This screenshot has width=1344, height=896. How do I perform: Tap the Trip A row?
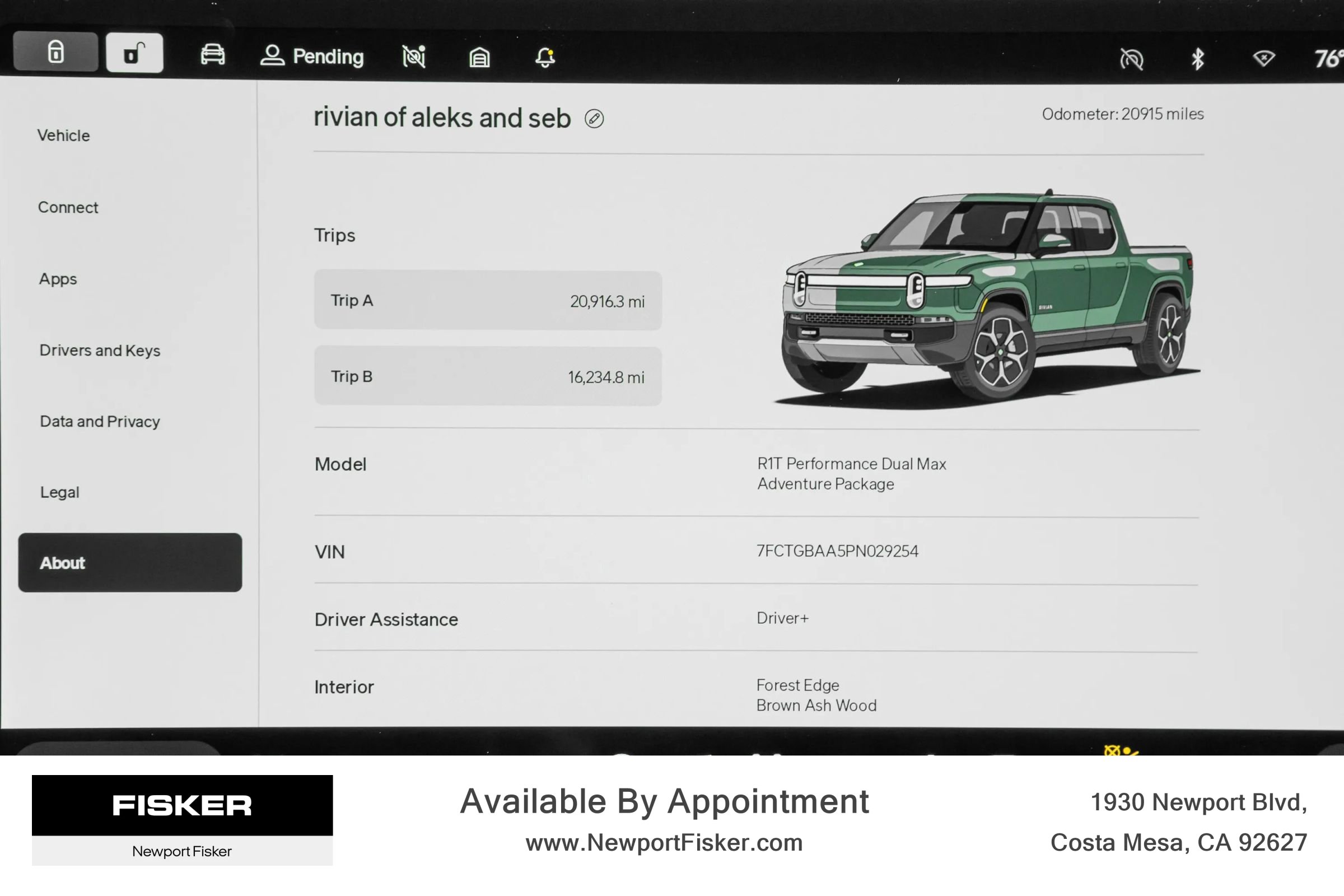(x=488, y=300)
